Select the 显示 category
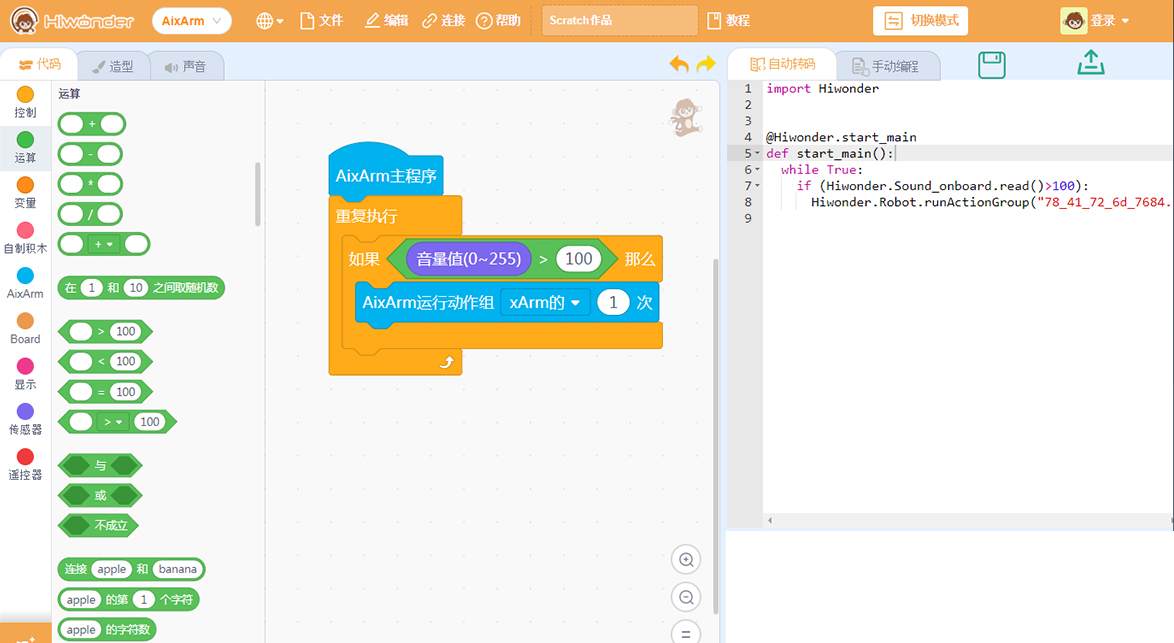Screen dimensions: 1174x643 click(x=25, y=374)
